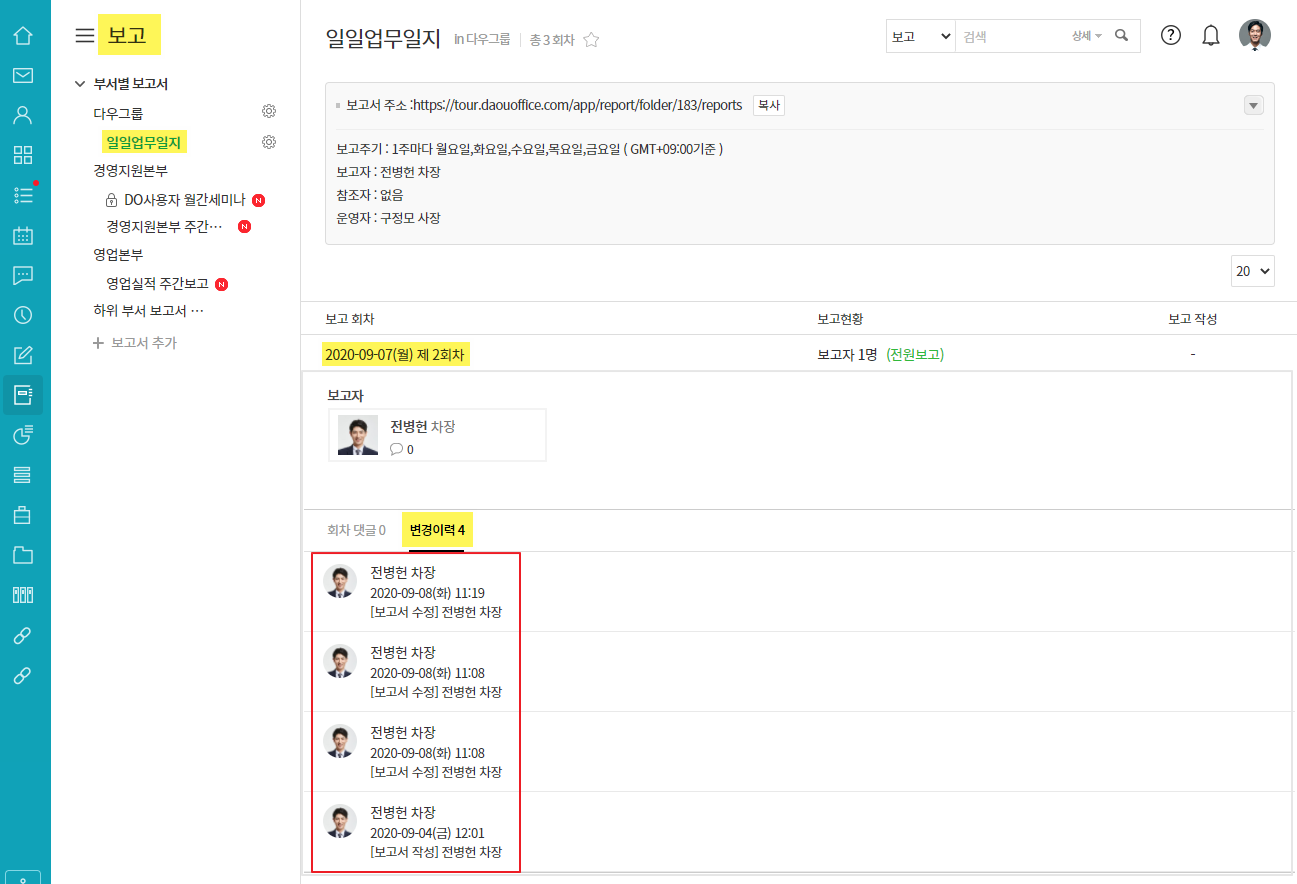Select the 변경이력 tab
The width and height of the screenshot is (1297, 884).
point(437,530)
